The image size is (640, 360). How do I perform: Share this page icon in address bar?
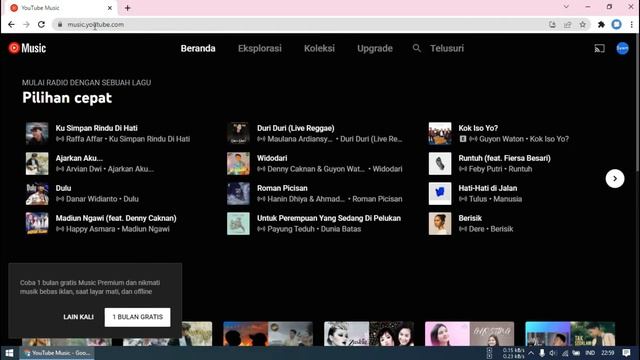pyautogui.click(x=567, y=24)
